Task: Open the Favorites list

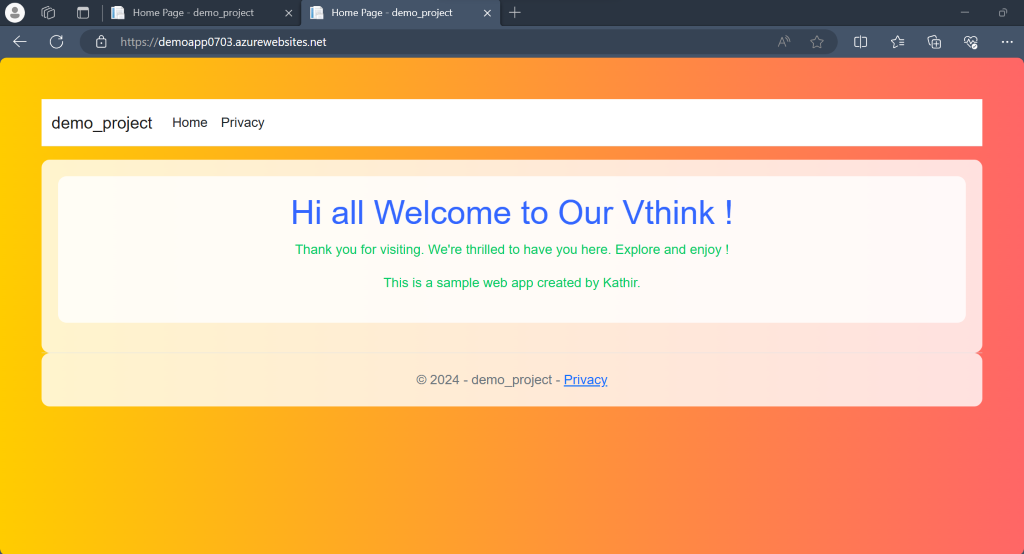Action: tap(897, 42)
